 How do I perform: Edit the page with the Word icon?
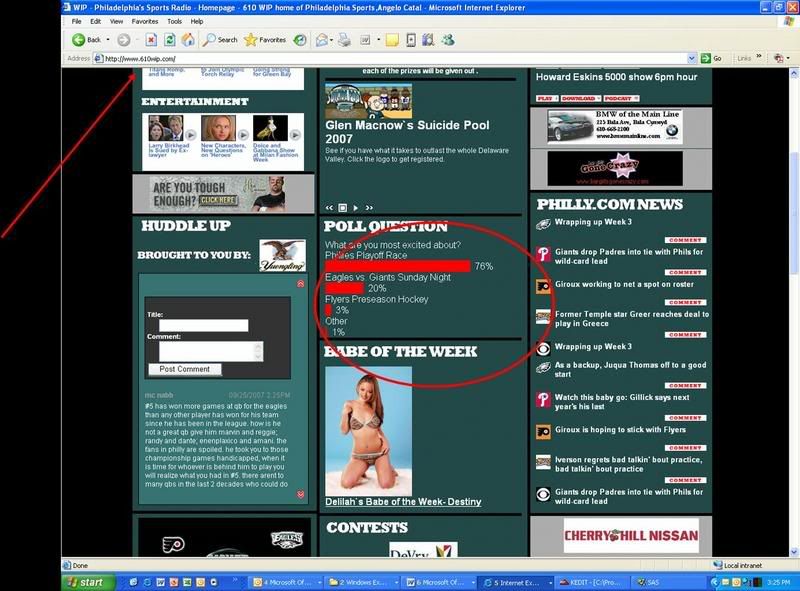point(365,40)
